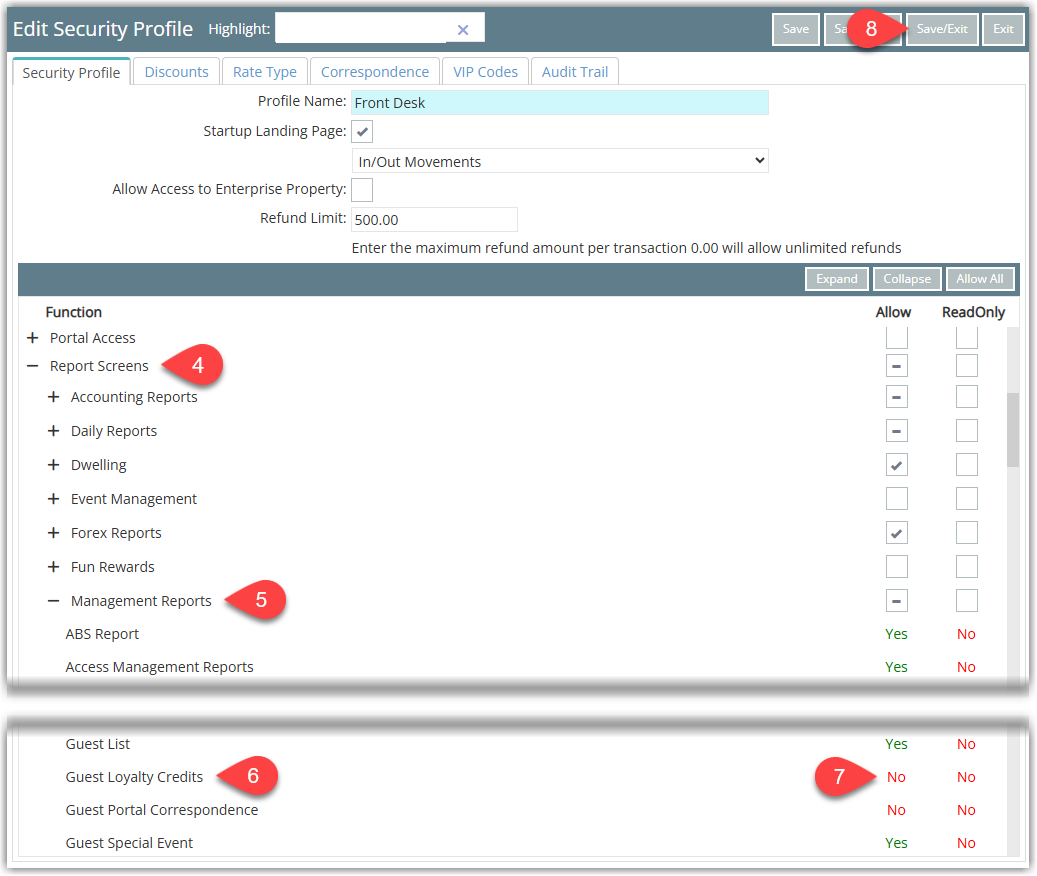Select the Guest Loyalty Credits row label
Screen dimensions: 1037x876
pyautogui.click(x=134, y=777)
